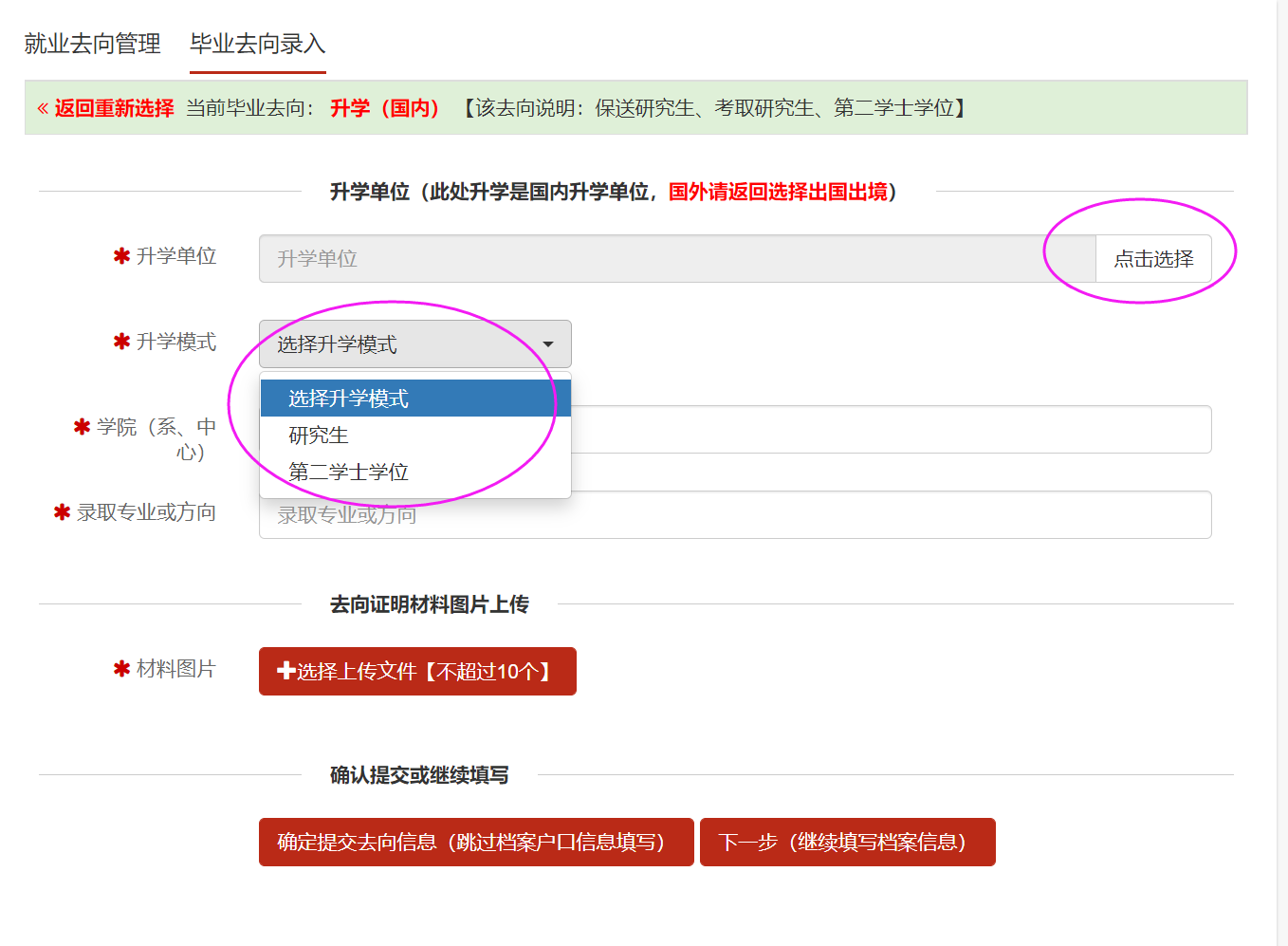Click the 国外请返回选择出国出境 red text
Screen dimensions: 1288x946
[778, 192]
